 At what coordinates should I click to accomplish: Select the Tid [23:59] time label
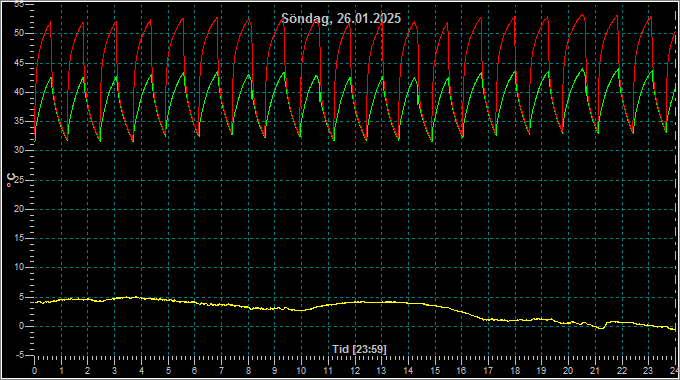click(359, 349)
